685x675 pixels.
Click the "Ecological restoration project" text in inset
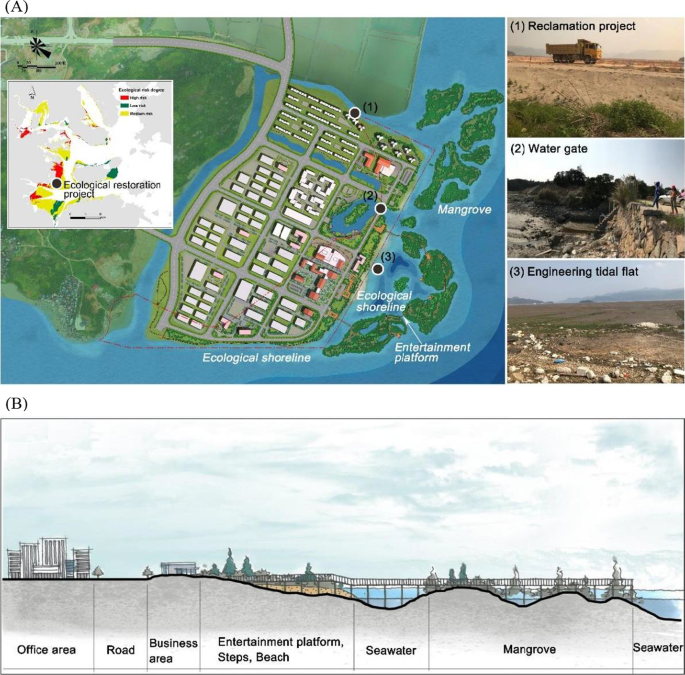coord(112,189)
